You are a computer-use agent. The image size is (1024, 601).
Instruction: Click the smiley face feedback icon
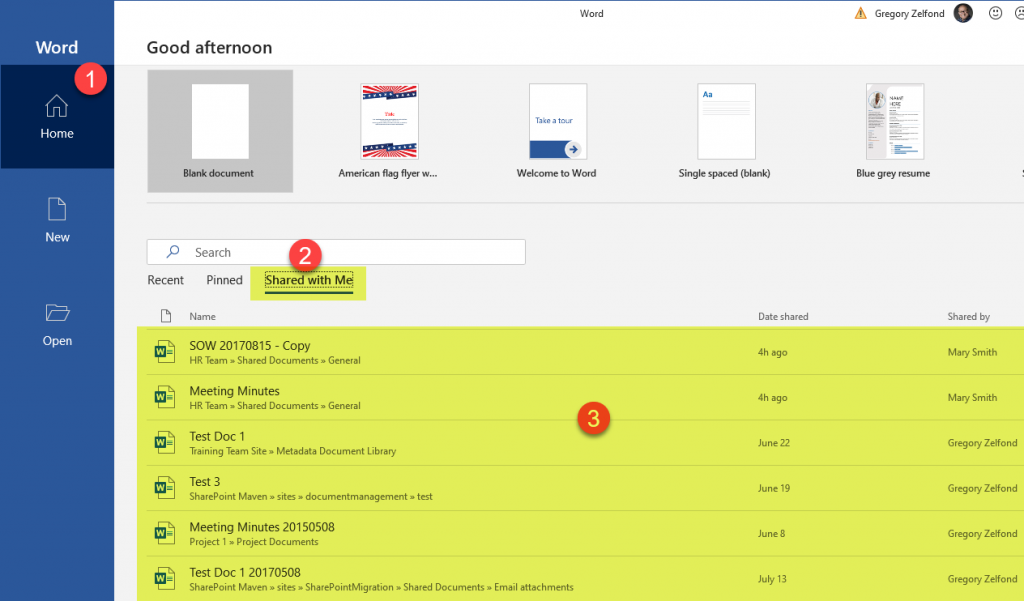995,14
